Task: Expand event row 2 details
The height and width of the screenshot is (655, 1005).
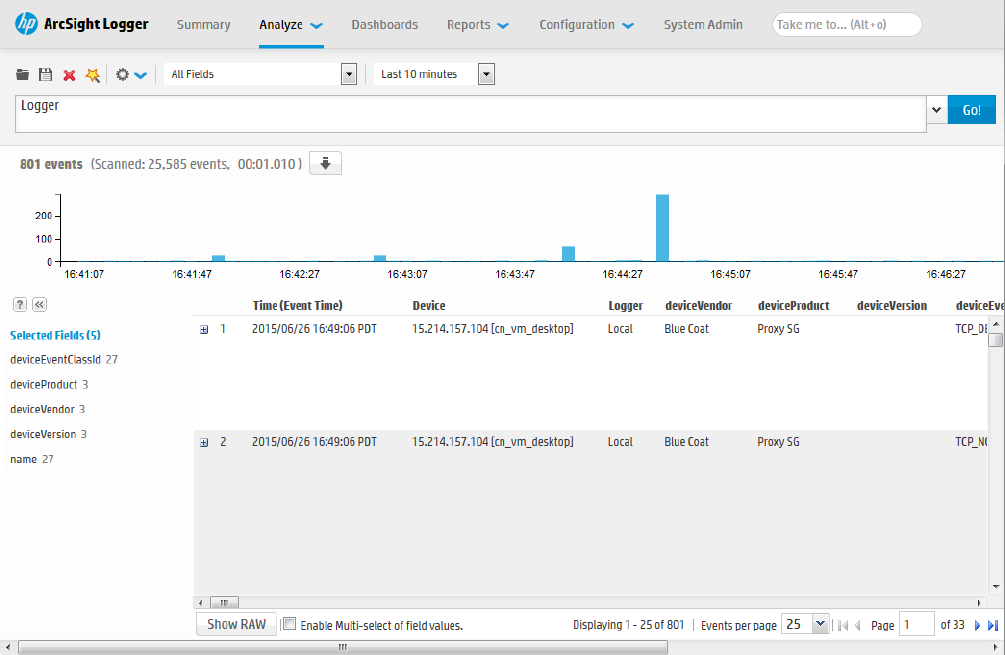Action: coord(204,442)
